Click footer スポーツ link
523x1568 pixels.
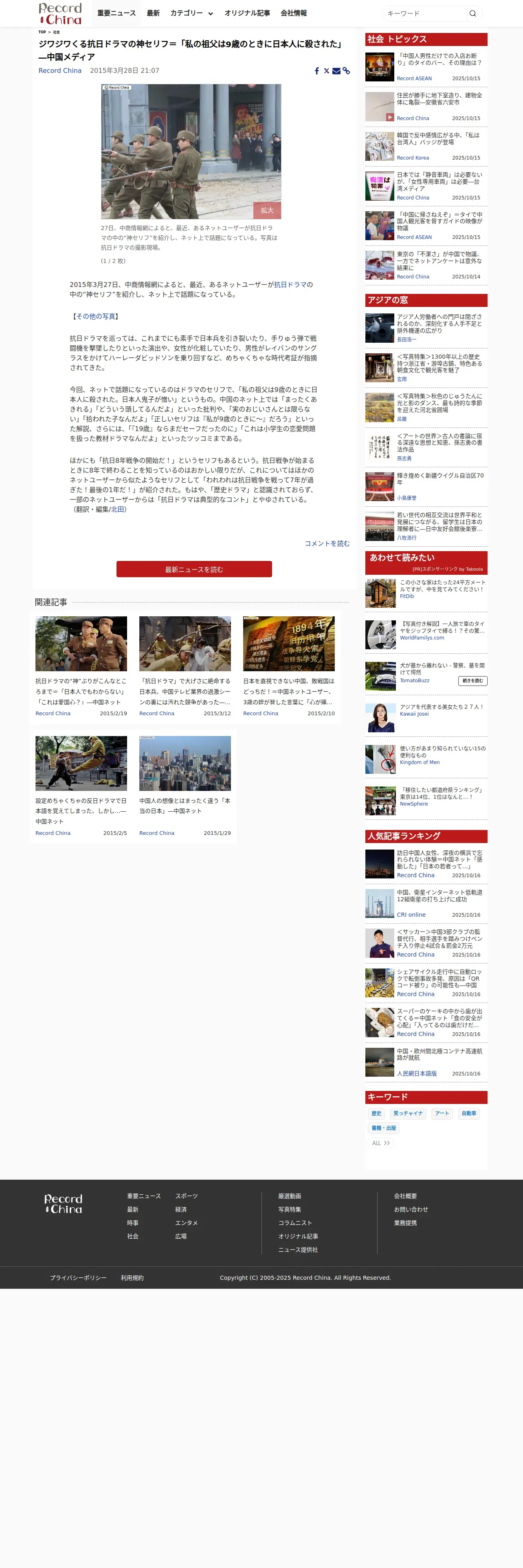click(x=186, y=1196)
